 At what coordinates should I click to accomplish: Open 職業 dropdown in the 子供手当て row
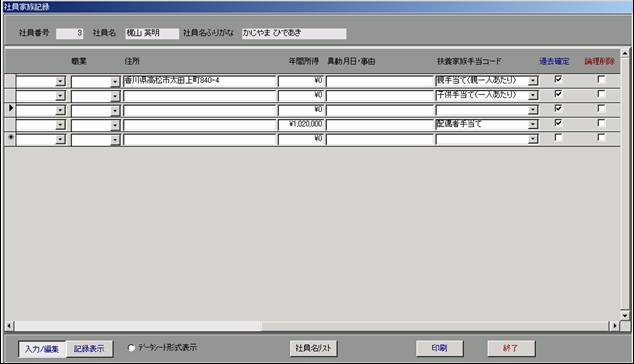115,96
